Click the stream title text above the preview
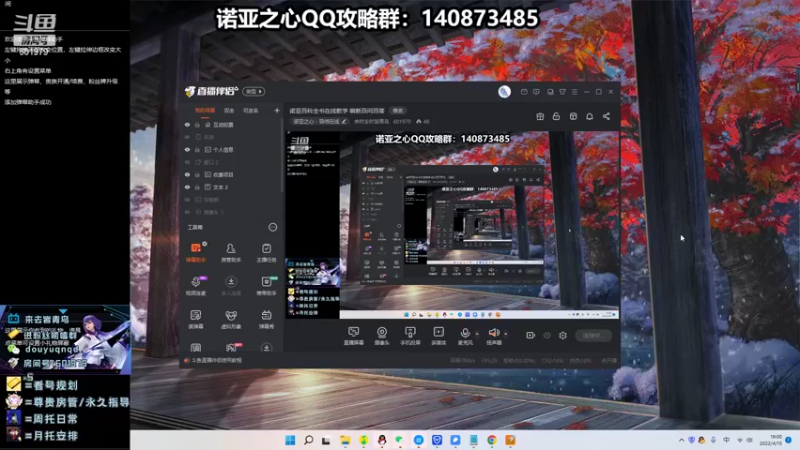Viewport: 800px width, 450px height. (x=337, y=110)
